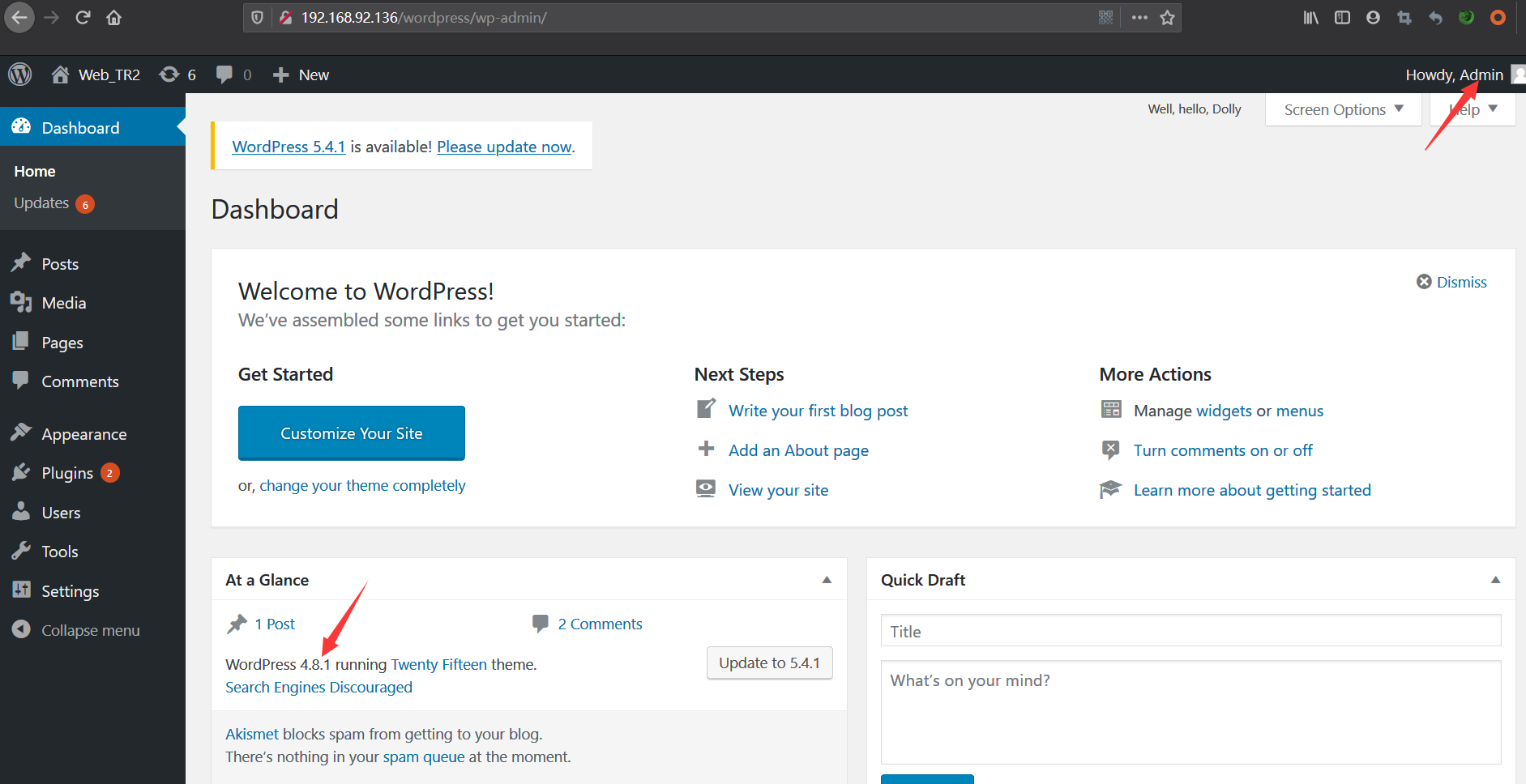Click the browser forward arrow
The width and height of the screenshot is (1526, 784).
(x=51, y=17)
